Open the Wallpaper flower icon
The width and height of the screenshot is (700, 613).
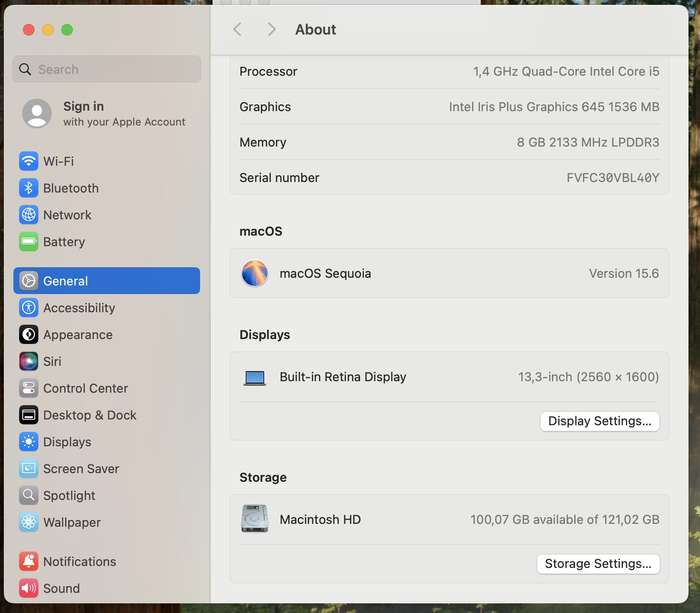[x=29, y=522]
